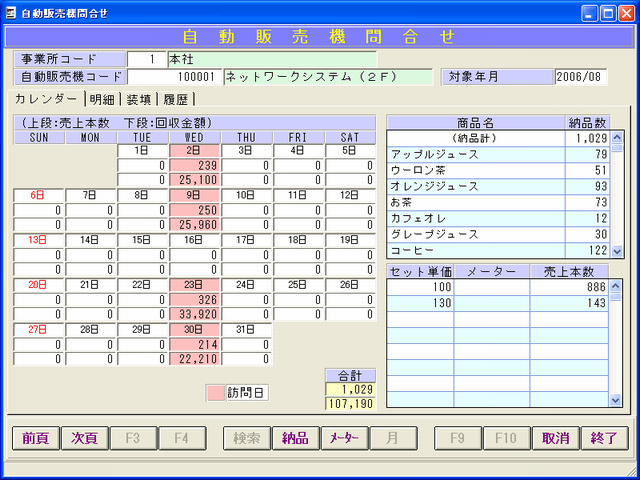Switch to the カレンダー tab

(45, 99)
